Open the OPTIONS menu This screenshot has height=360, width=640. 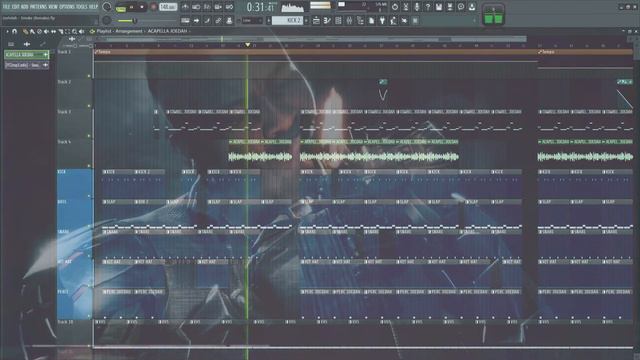click(67, 7)
